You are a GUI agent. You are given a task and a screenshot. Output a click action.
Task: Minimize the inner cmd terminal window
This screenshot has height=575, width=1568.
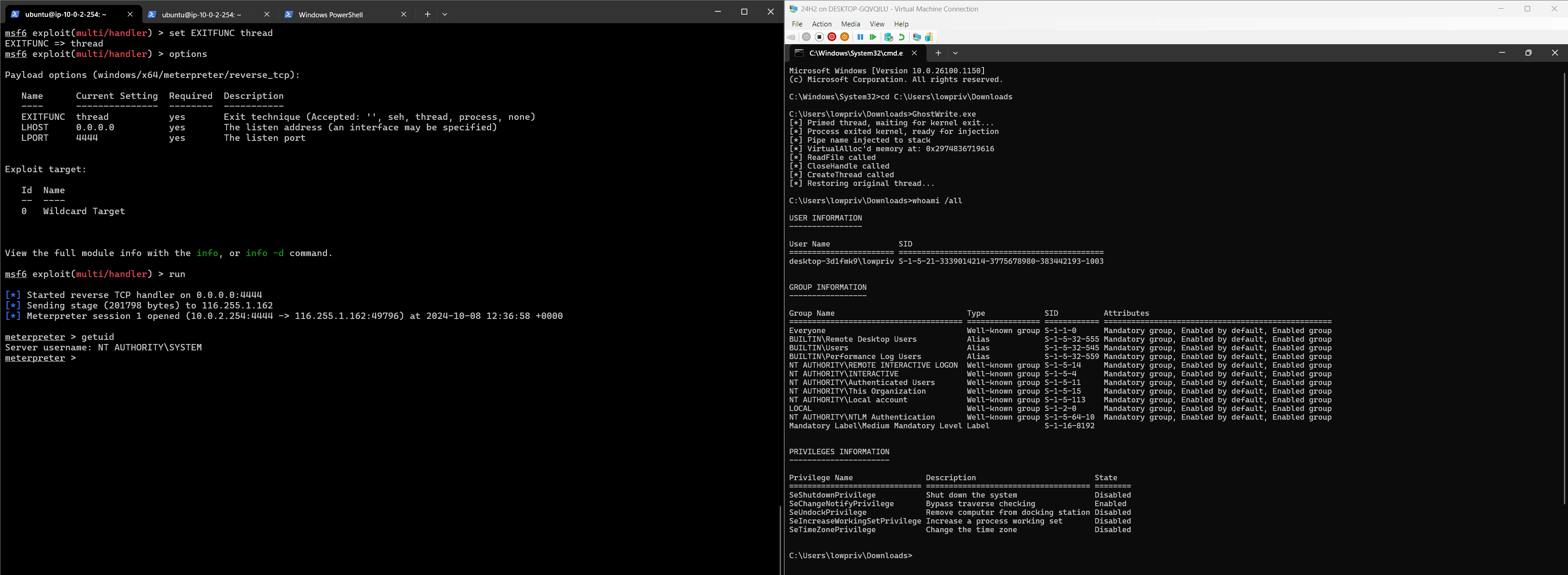click(x=1501, y=53)
